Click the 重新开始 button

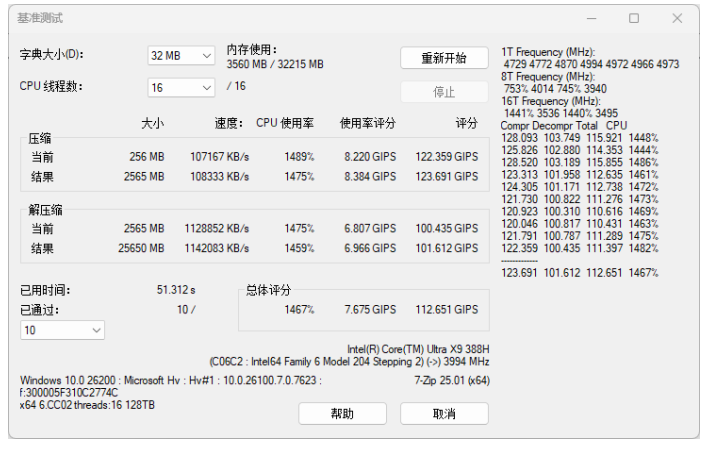pos(444,58)
